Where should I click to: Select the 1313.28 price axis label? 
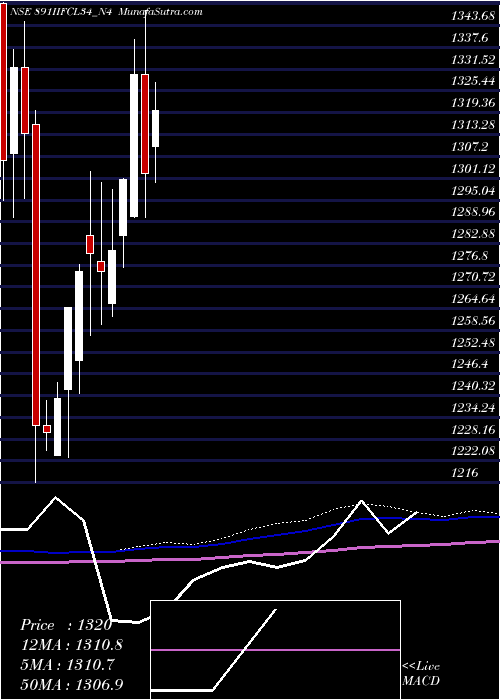point(473,125)
